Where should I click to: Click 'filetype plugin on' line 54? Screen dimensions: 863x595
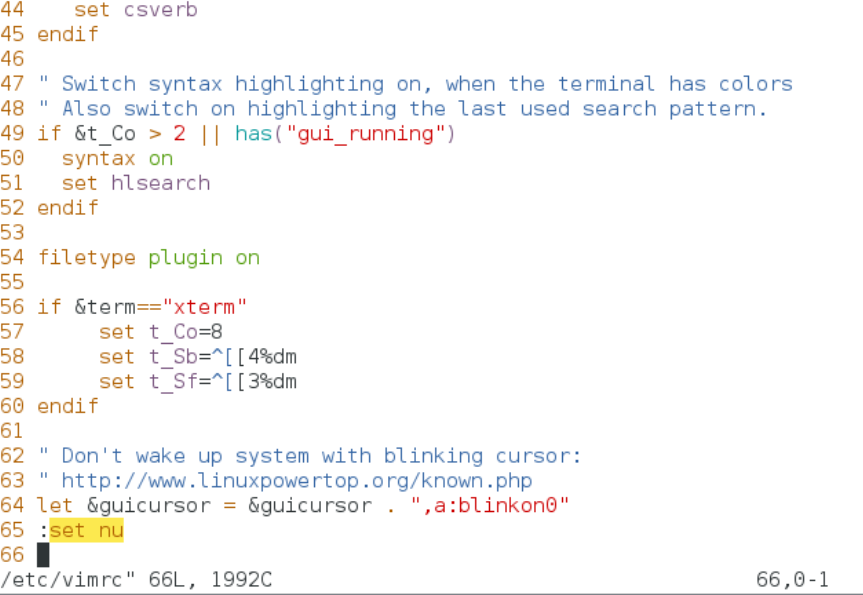[x=149, y=258]
